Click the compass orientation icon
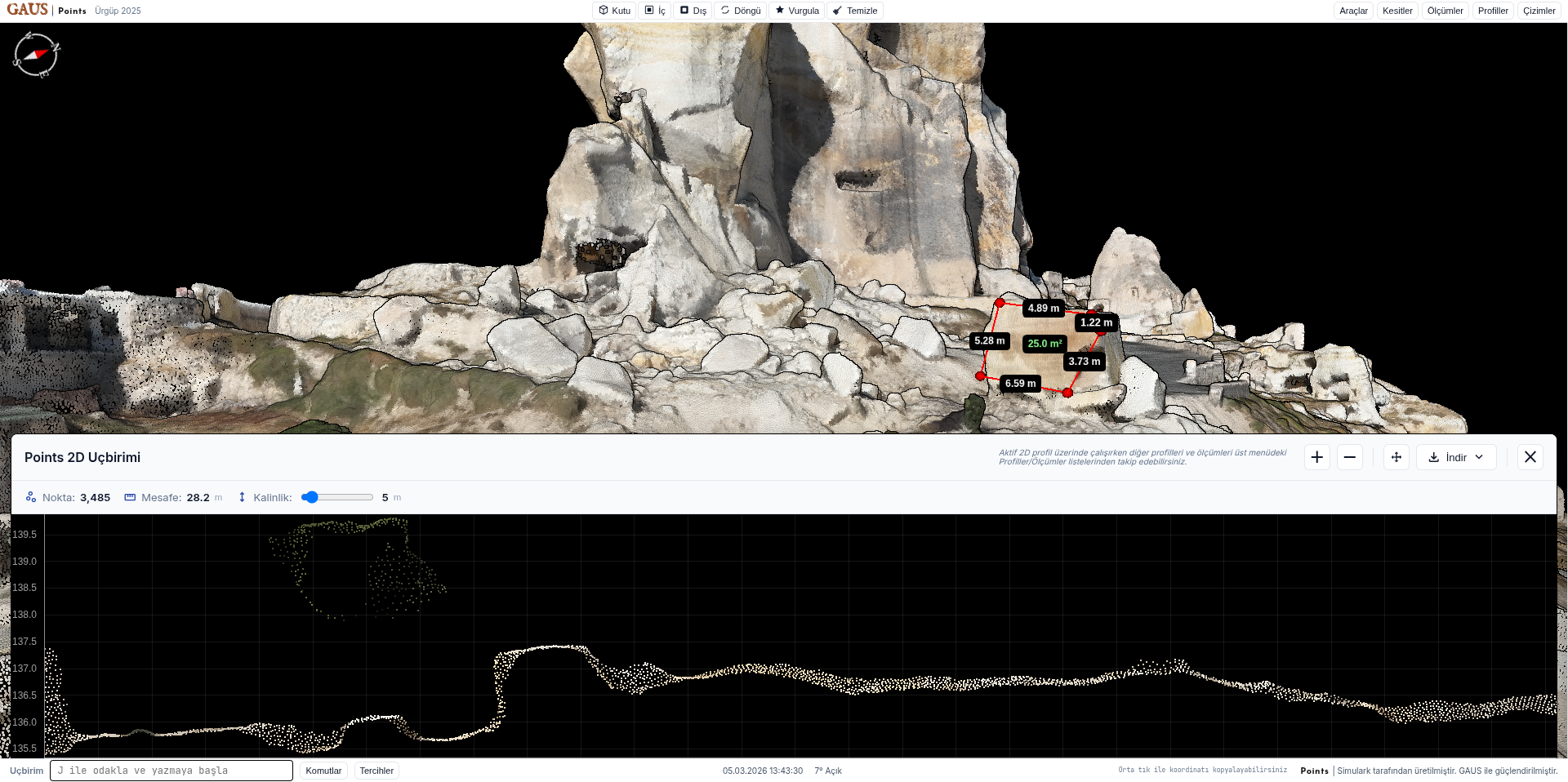This screenshot has height=782, width=1568. 36,55
